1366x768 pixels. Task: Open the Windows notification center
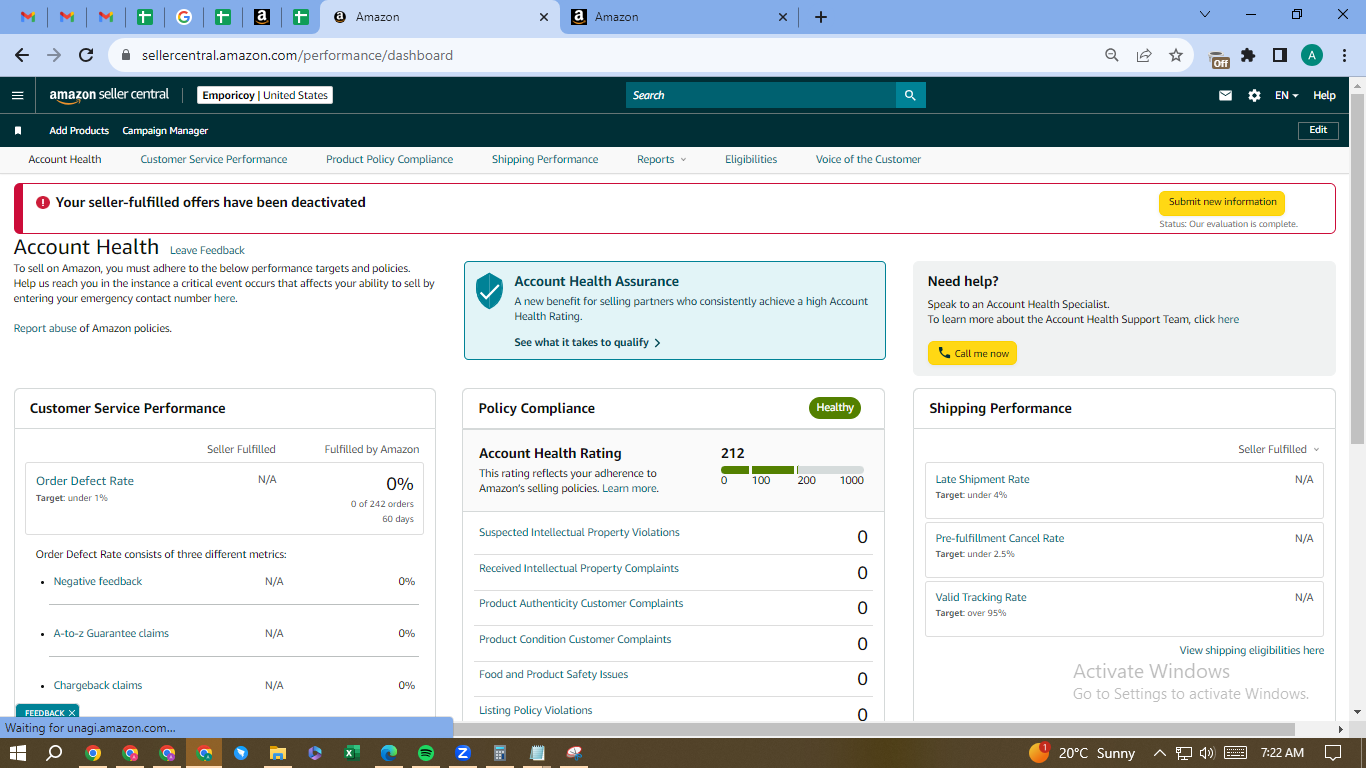point(1333,753)
